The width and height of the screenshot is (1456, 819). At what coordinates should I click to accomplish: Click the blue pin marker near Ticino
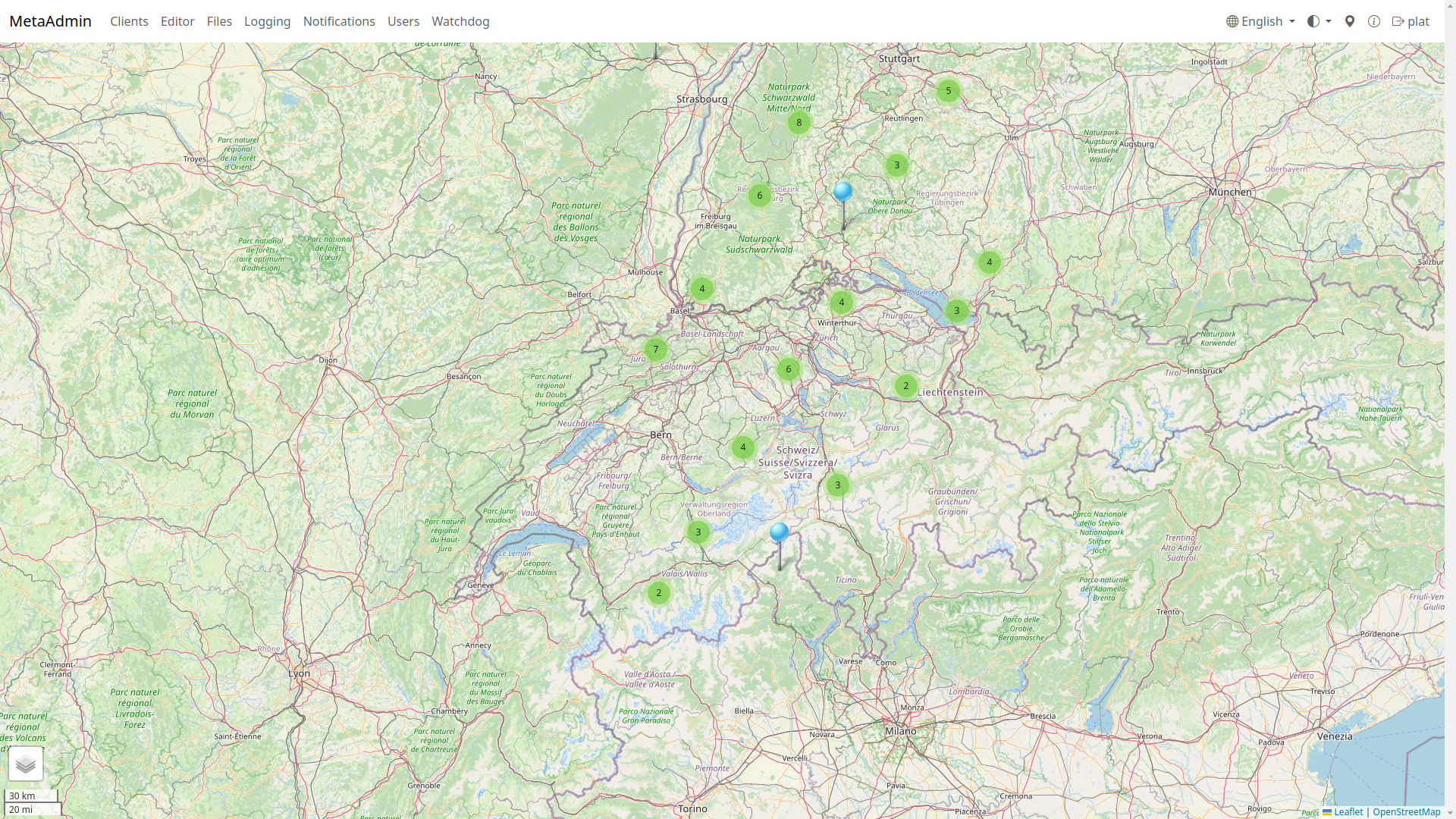pos(779,532)
